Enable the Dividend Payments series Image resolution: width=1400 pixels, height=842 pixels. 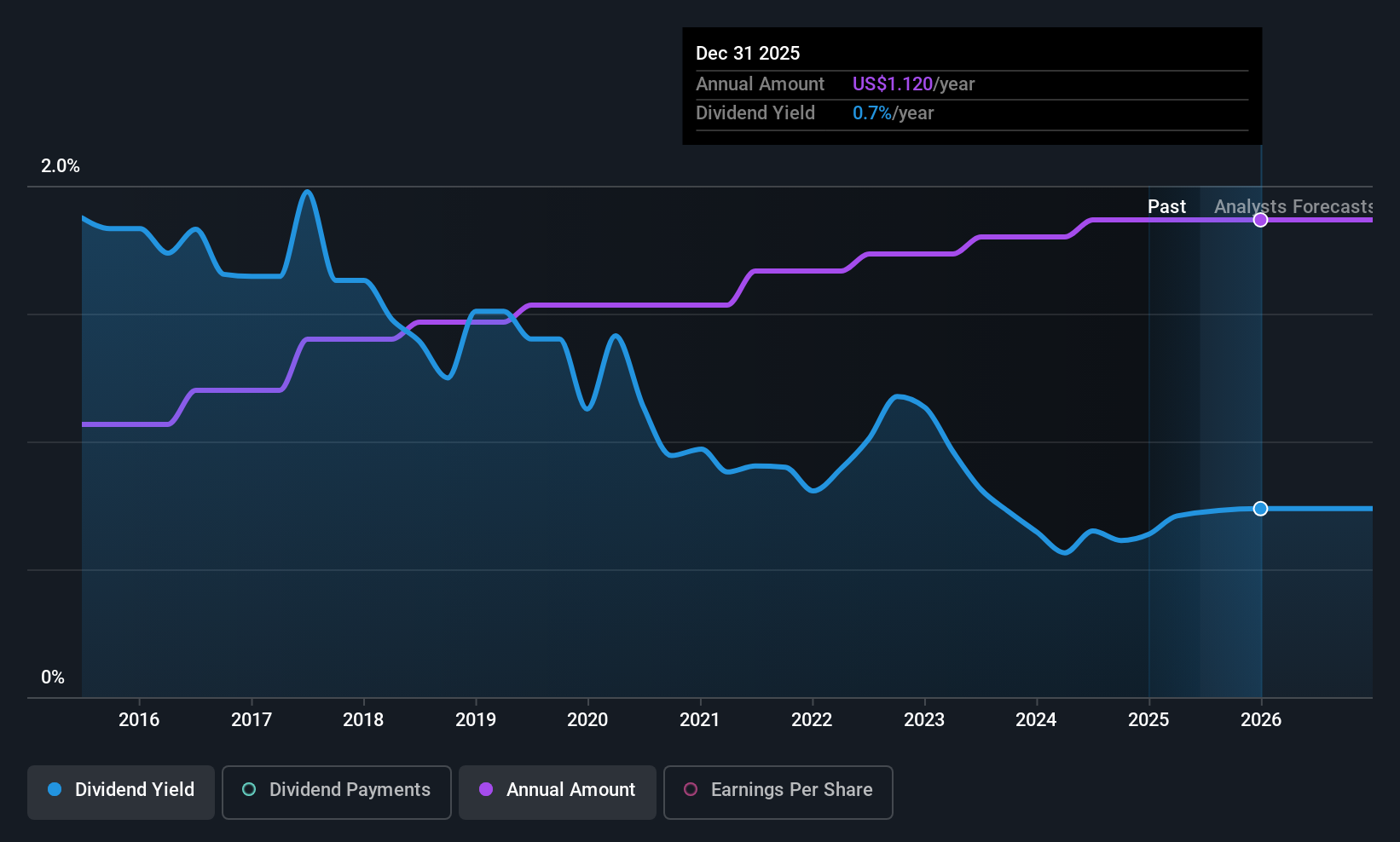pyautogui.click(x=337, y=792)
